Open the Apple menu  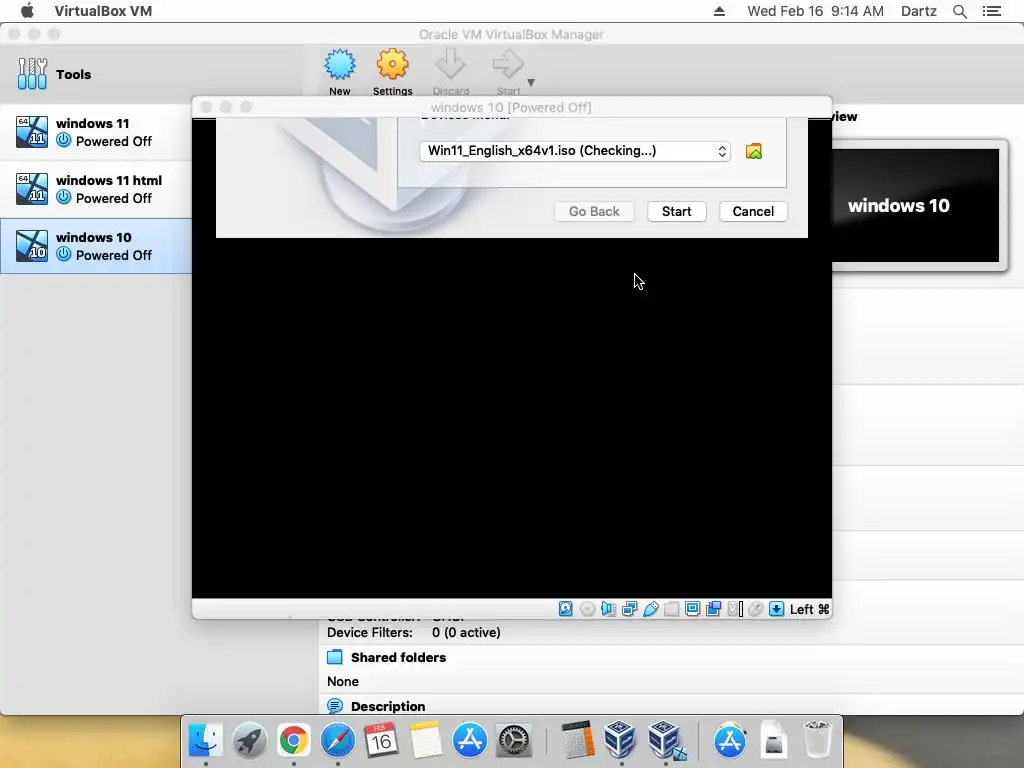pos(27,10)
